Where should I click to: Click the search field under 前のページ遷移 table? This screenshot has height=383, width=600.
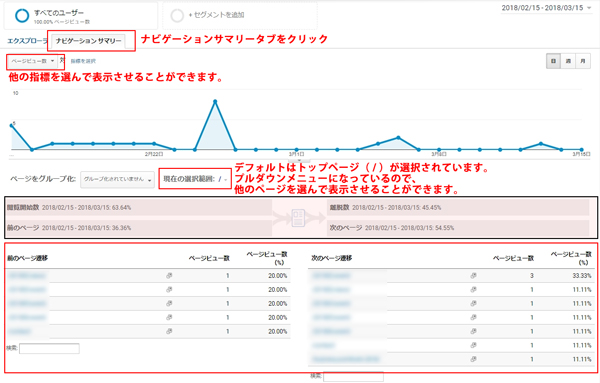49,349
